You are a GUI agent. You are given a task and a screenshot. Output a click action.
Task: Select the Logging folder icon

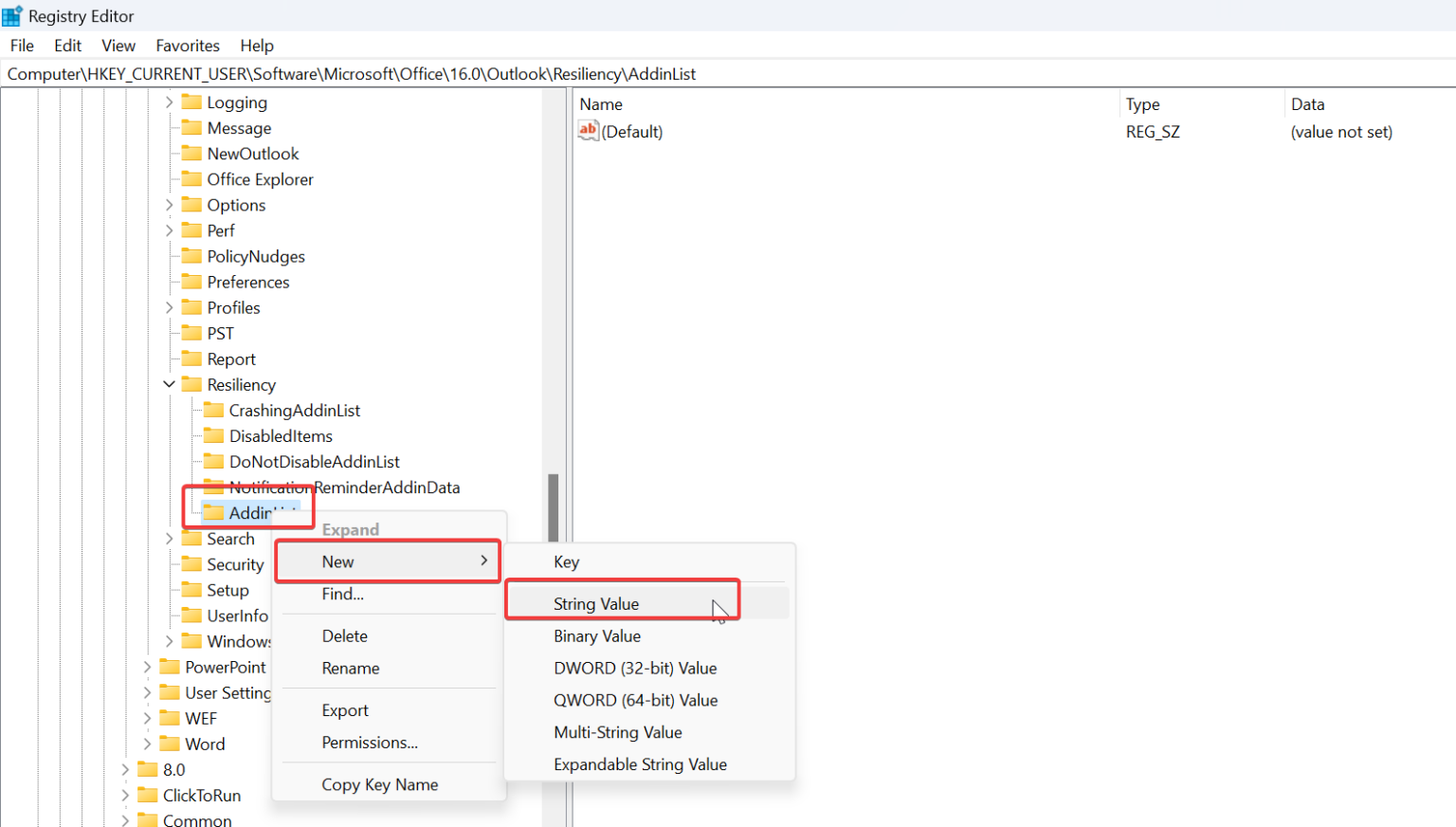click(191, 101)
